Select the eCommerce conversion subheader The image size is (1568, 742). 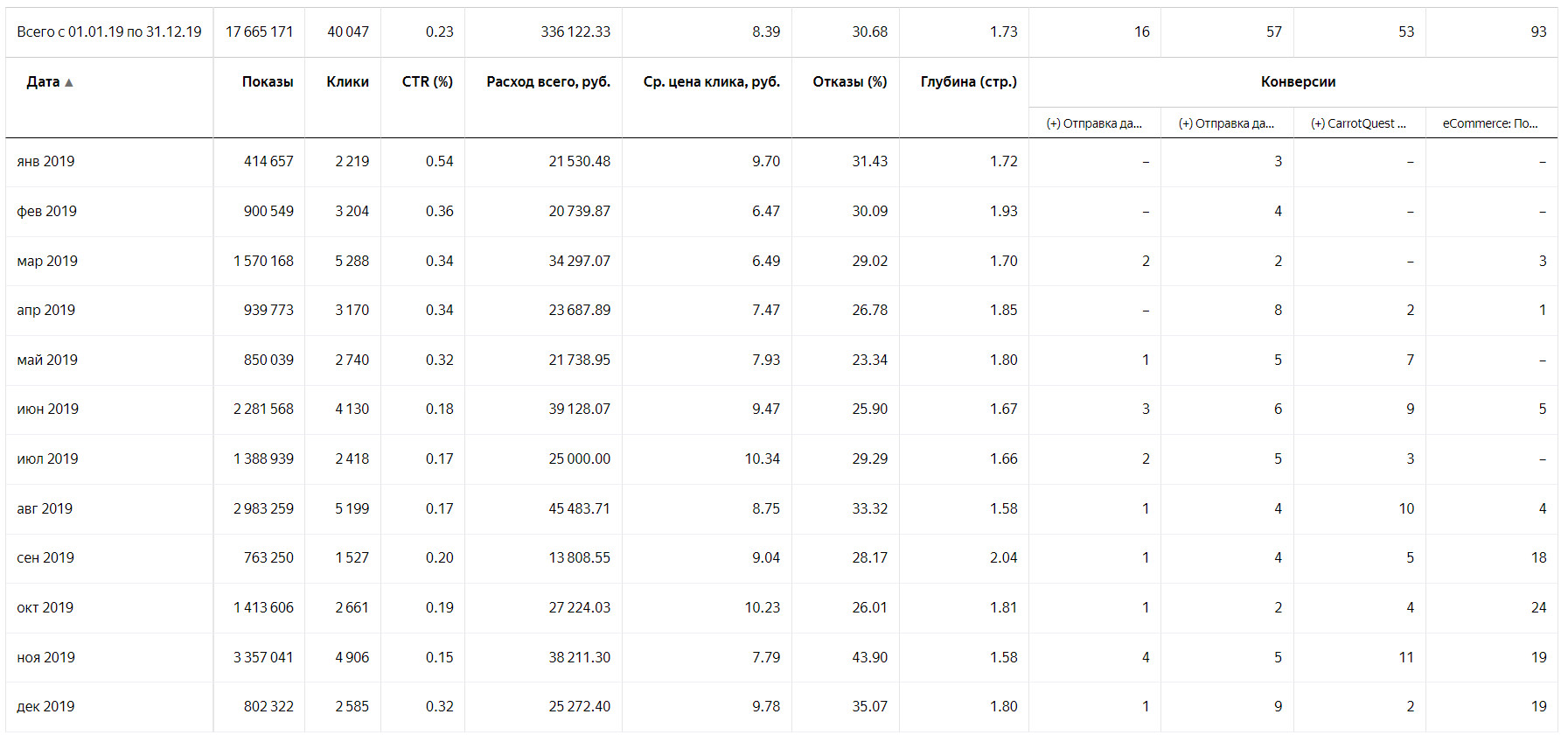point(1490,123)
